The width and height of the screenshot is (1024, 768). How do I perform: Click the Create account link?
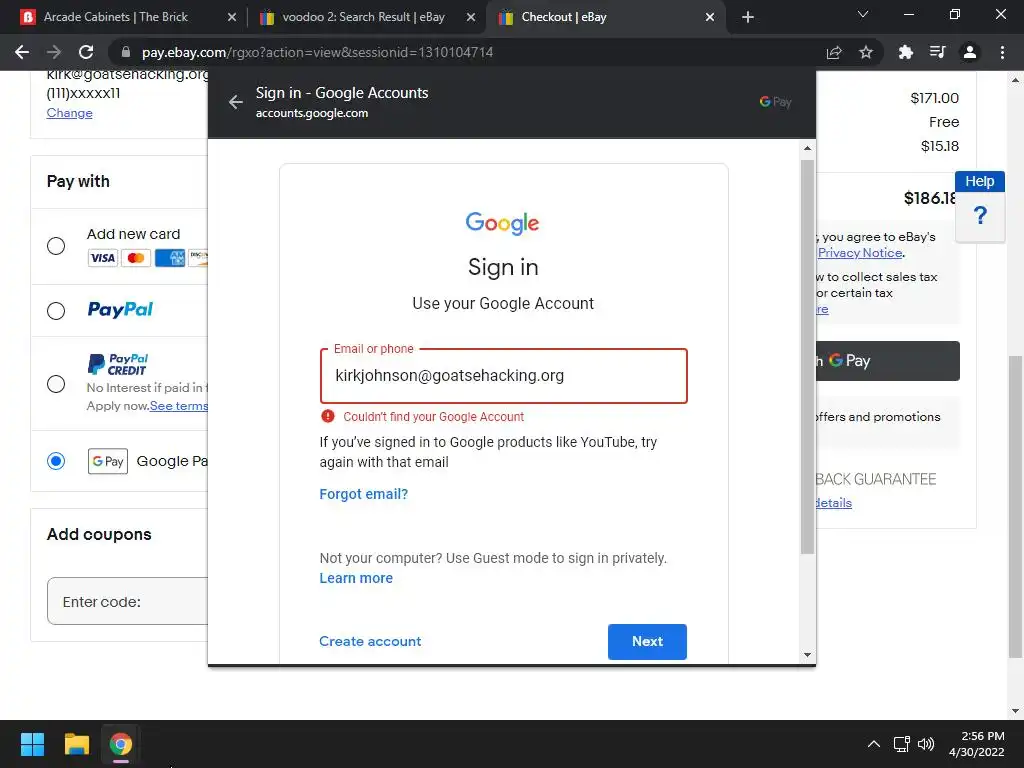pos(370,641)
